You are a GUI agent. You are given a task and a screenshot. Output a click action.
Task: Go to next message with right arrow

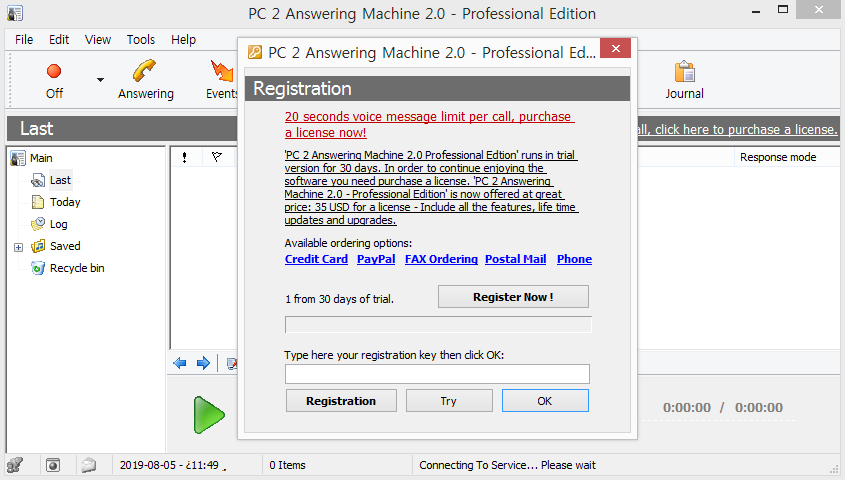tap(203, 363)
